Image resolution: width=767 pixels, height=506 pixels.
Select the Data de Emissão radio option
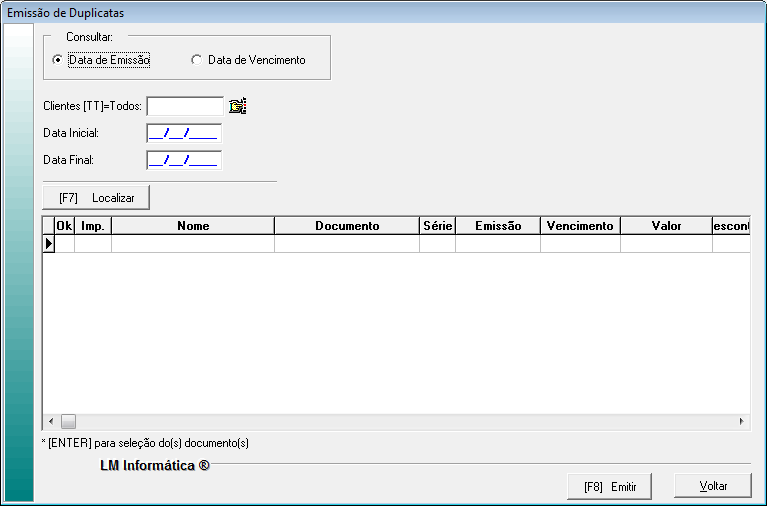[x=57, y=60]
